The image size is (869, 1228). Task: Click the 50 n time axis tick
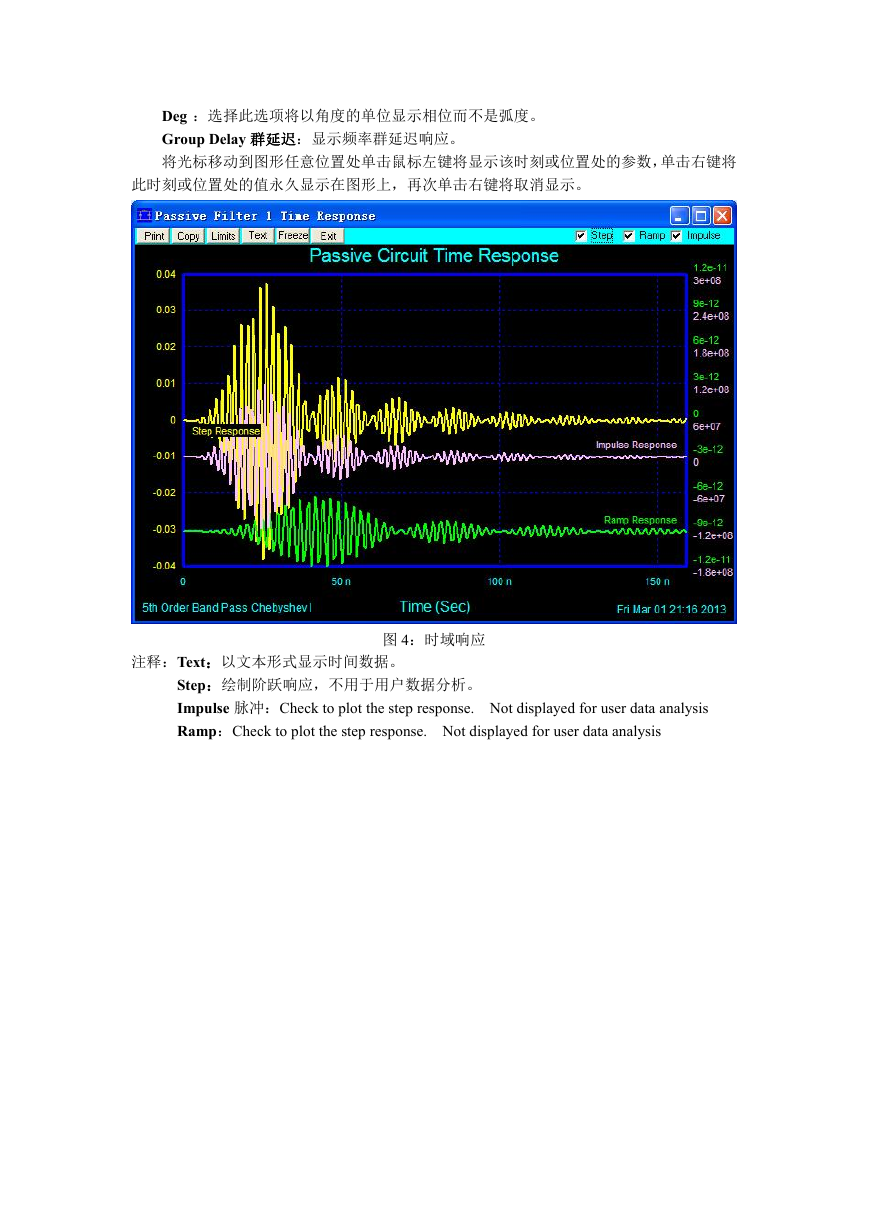pos(341,581)
